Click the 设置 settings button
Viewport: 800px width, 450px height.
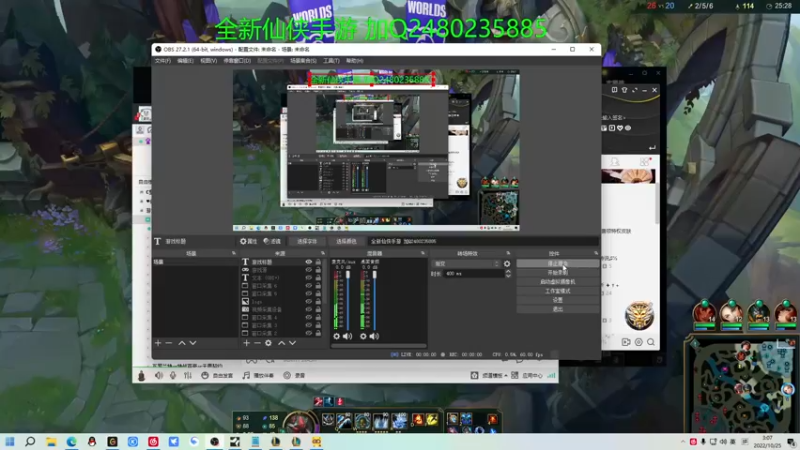pyautogui.click(x=558, y=300)
